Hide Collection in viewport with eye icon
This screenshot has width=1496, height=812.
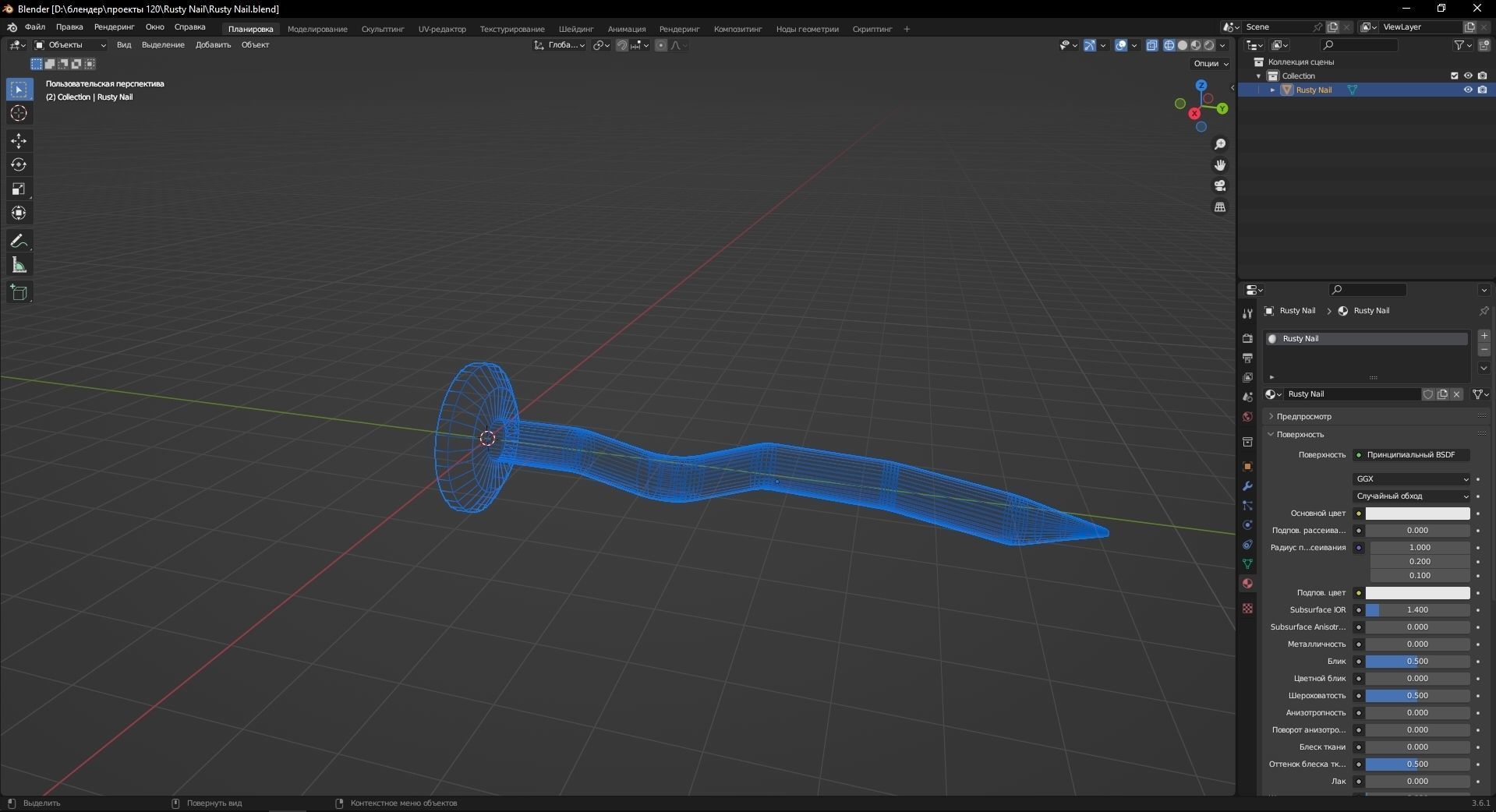(x=1468, y=76)
